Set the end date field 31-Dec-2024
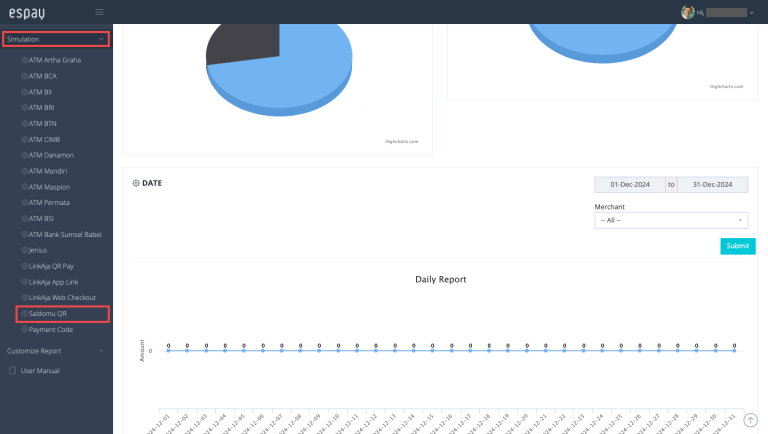Screen dimensions: 768x434 click(x=713, y=185)
